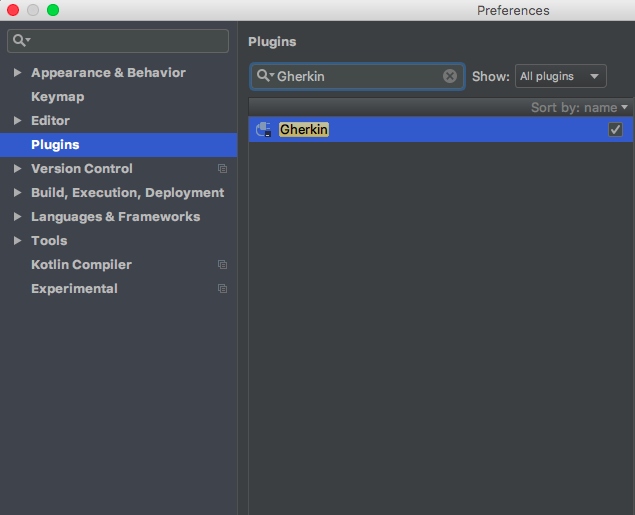This screenshot has width=635, height=515.
Task: Open the Sort by name dropdown
Action: coord(580,107)
